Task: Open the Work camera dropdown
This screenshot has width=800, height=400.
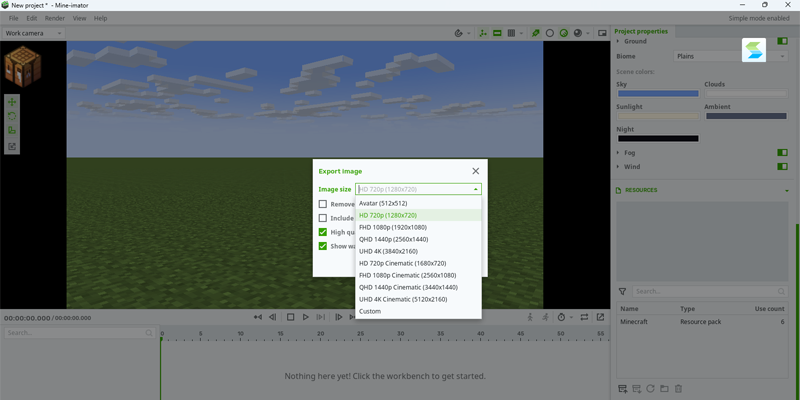Action: pyautogui.click(x=33, y=33)
